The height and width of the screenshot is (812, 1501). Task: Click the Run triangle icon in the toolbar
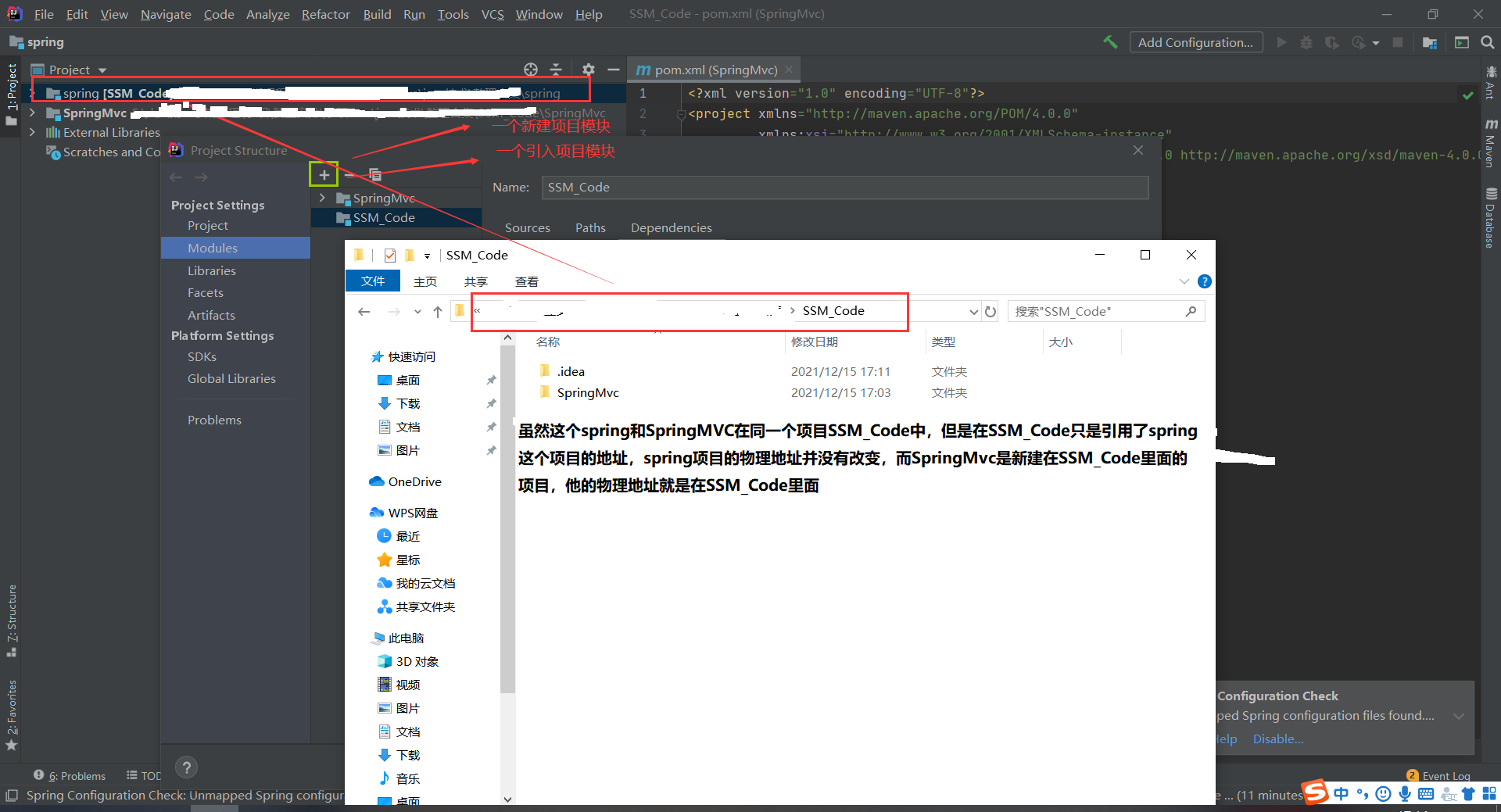tap(1281, 42)
